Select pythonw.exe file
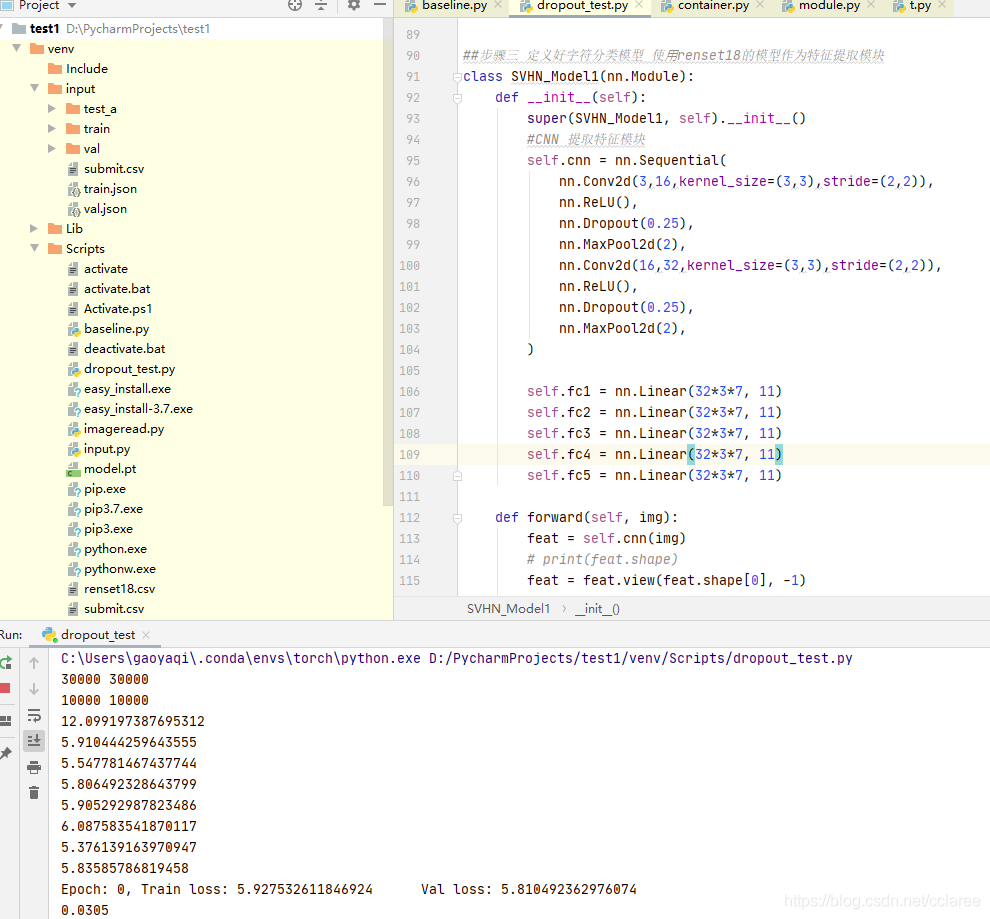990x919 pixels. point(119,569)
